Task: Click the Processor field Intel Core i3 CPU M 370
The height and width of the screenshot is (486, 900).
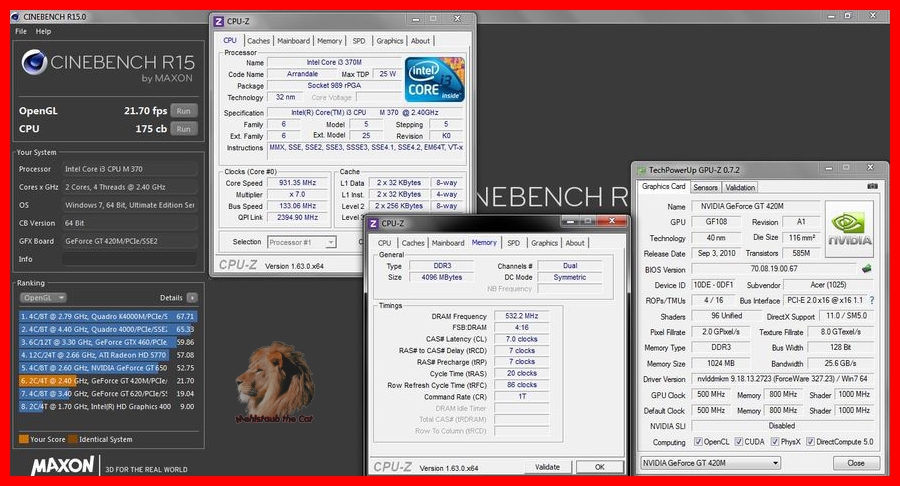Action: [x=130, y=169]
